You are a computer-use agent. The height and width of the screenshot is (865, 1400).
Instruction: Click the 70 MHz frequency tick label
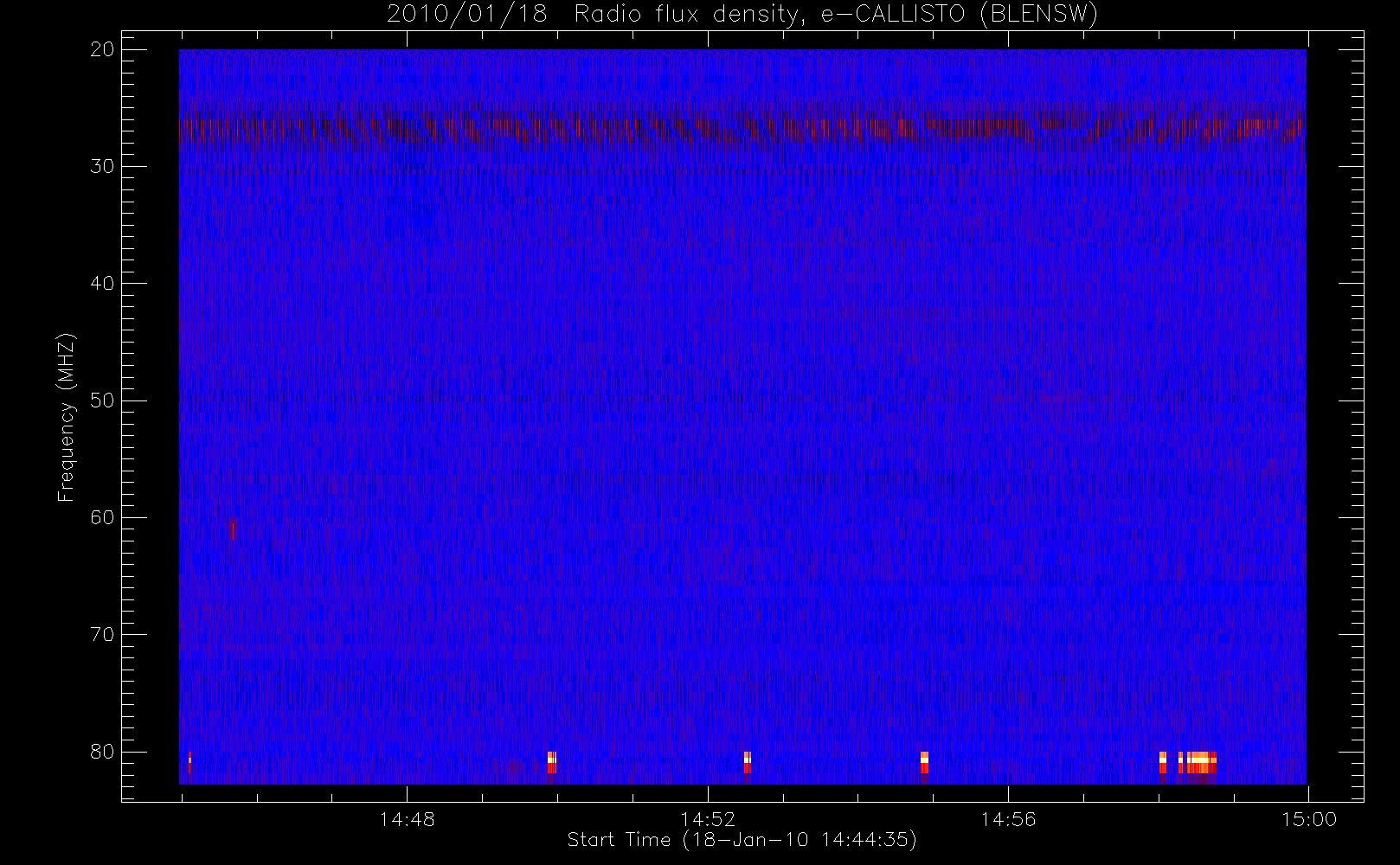pos(102,634)
